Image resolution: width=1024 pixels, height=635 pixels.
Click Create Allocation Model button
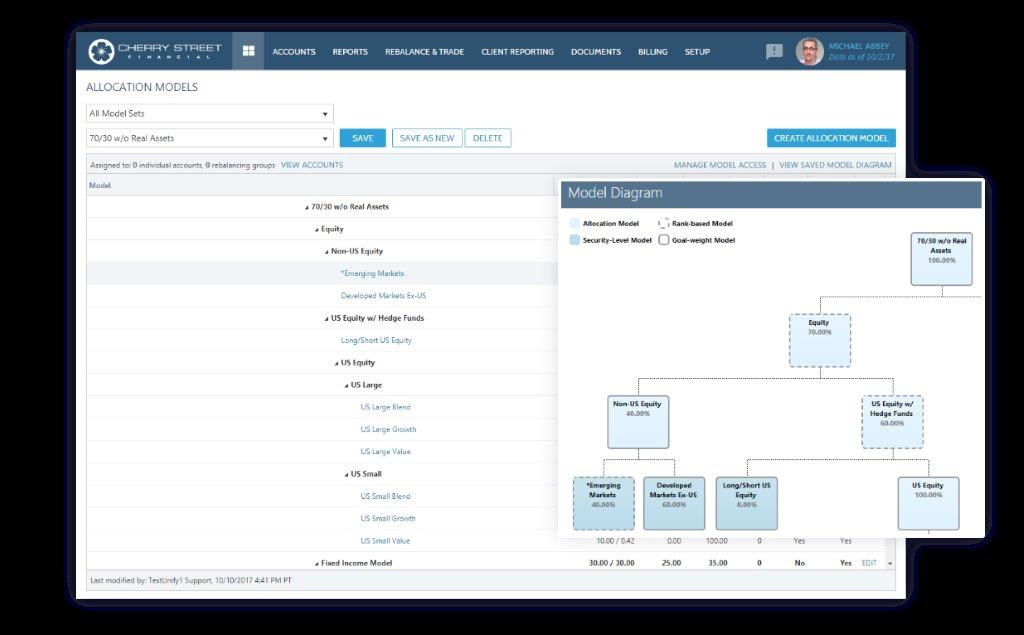click(831, 138)
